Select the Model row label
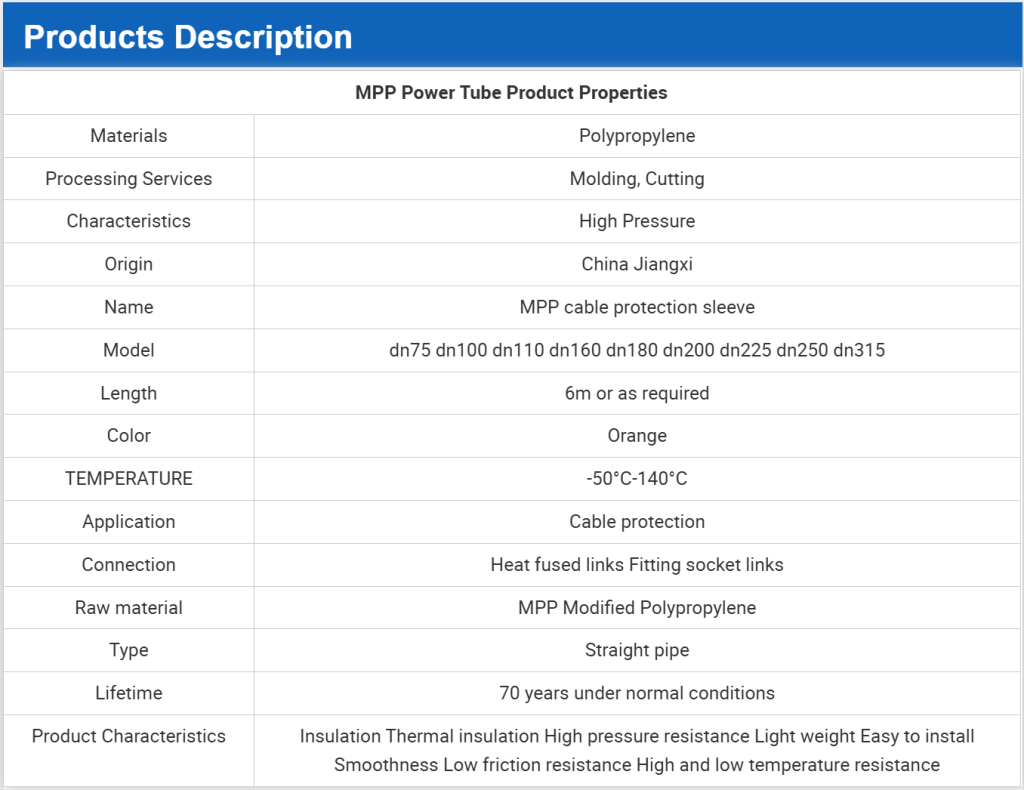 [128, 350]
